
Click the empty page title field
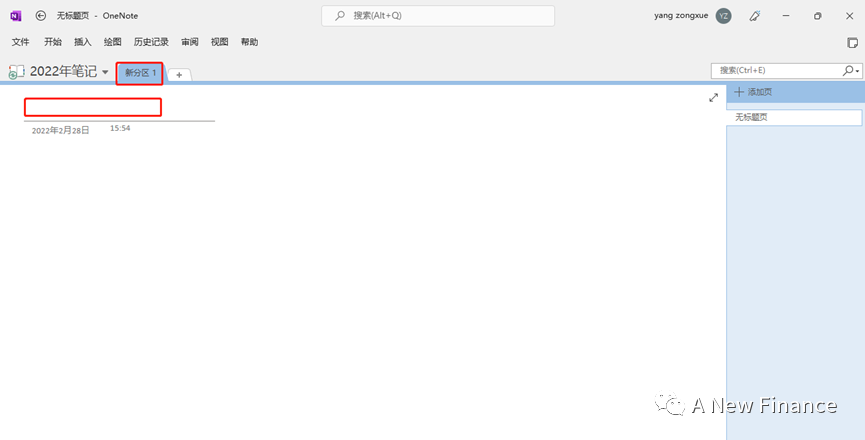pos(93,107)
